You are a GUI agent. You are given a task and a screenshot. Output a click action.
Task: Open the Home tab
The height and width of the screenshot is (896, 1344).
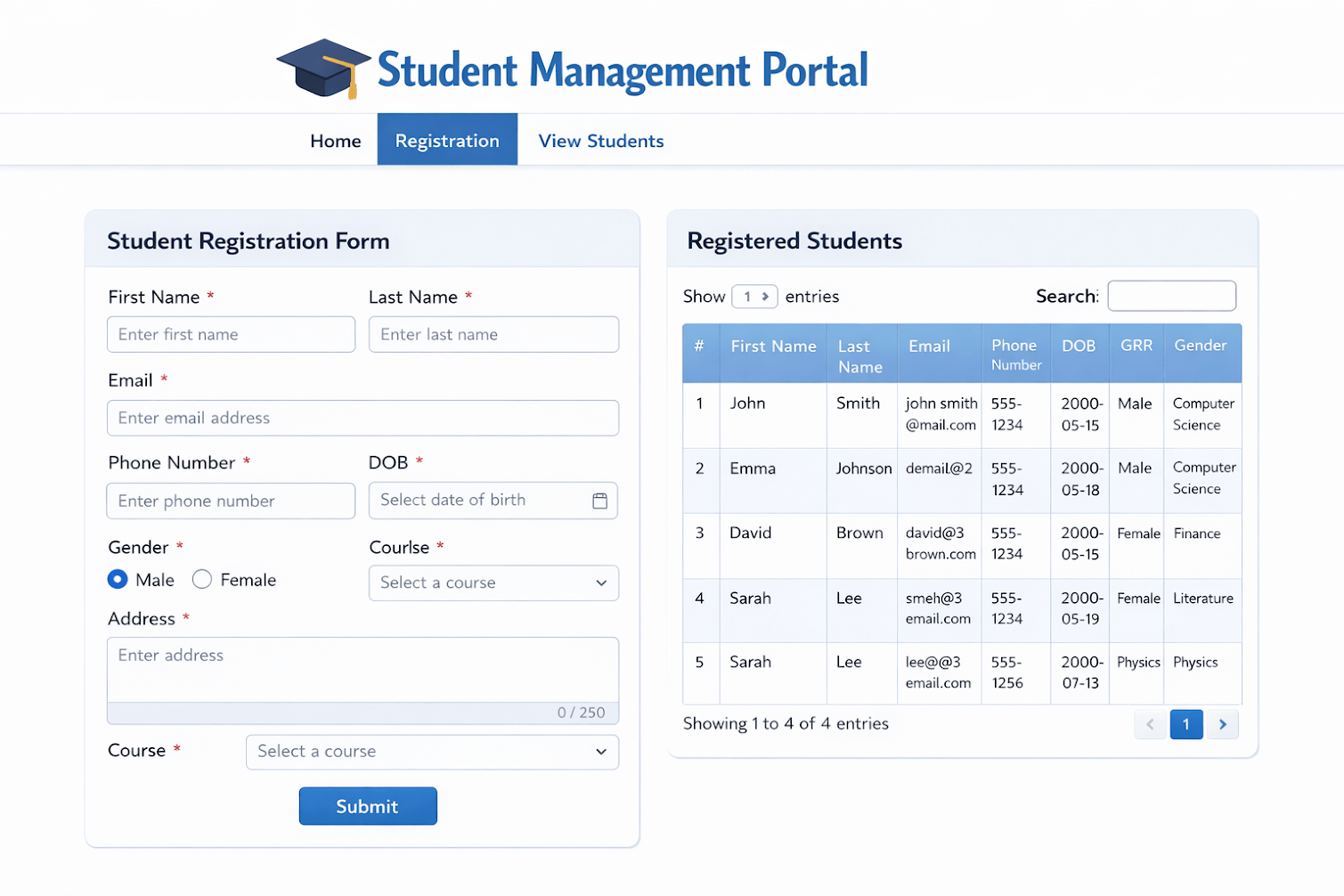[336, 141]
